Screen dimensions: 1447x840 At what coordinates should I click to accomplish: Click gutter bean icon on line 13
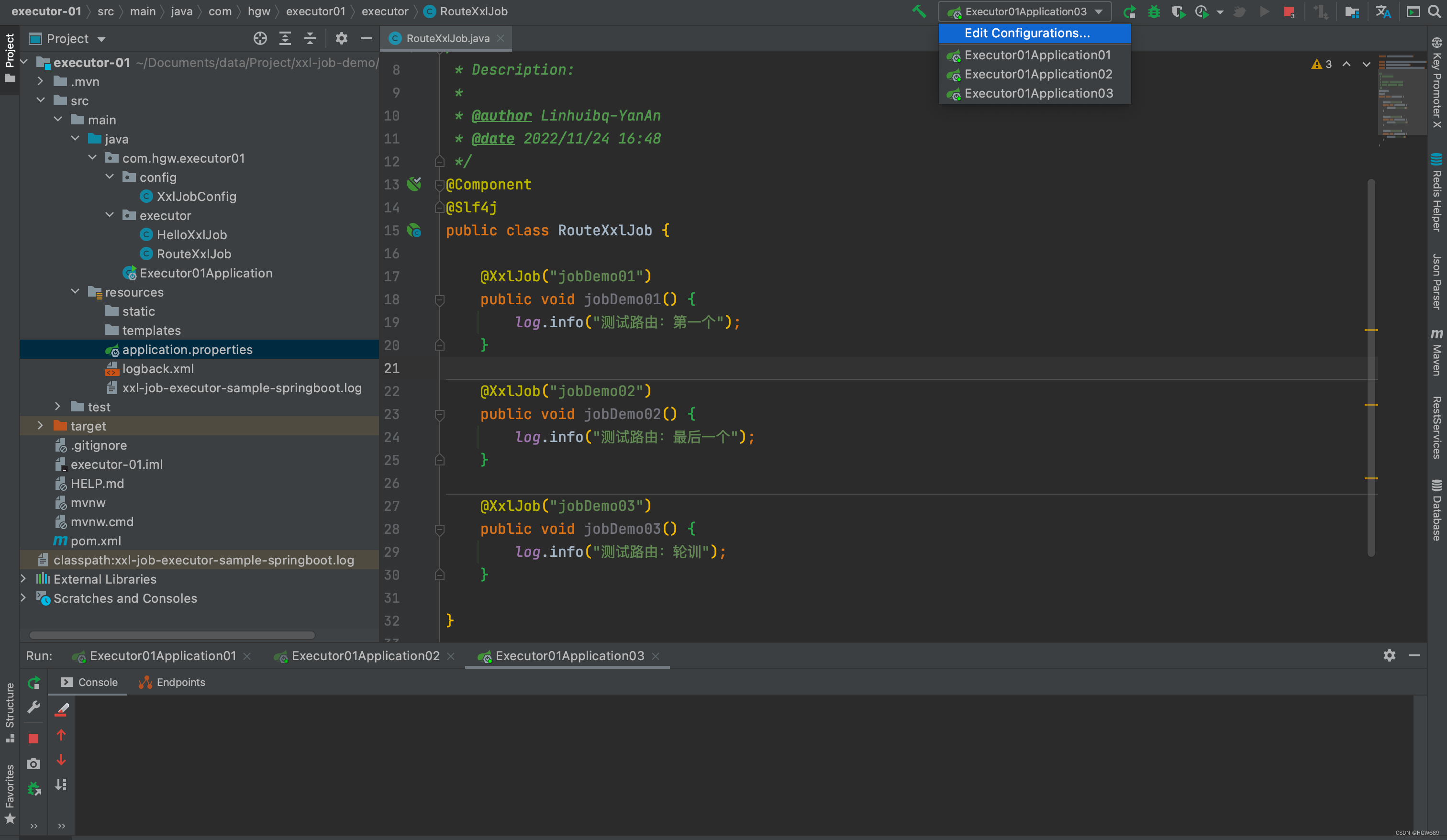414,184
